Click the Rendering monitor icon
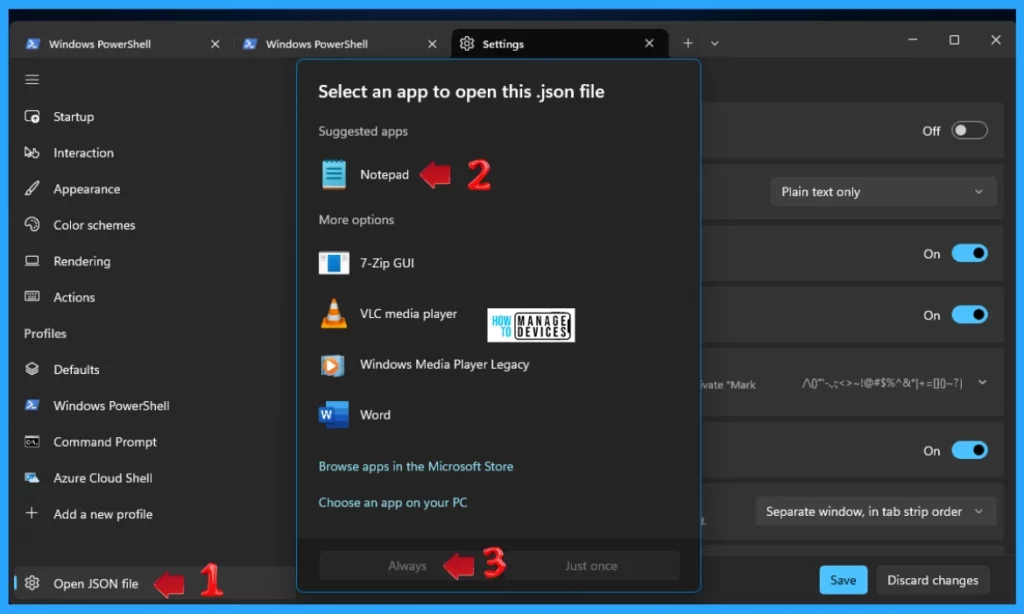This screenshot has width=1024, height=614. coord(32,261)
